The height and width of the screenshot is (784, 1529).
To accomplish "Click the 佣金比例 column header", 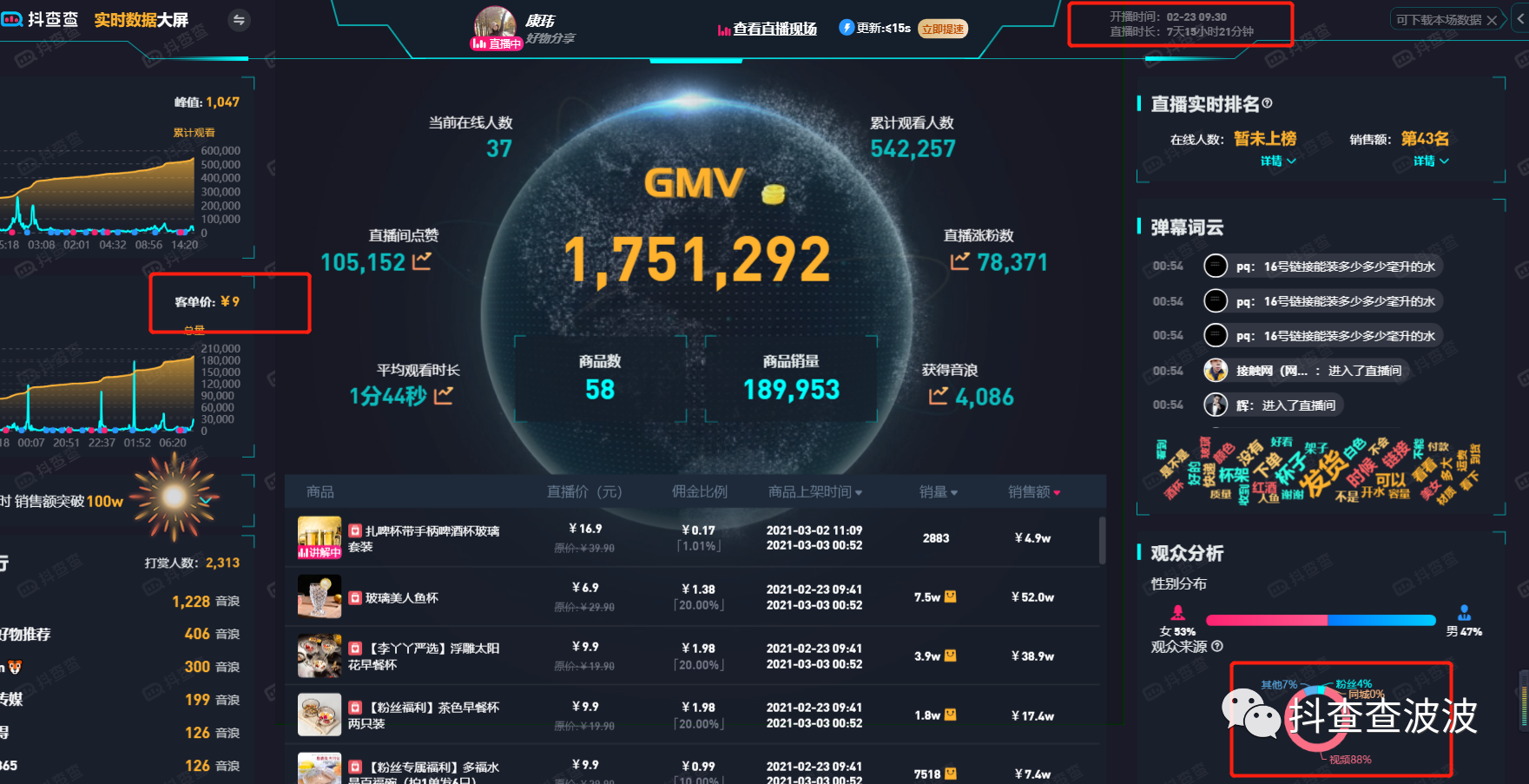I will (700, 491).
